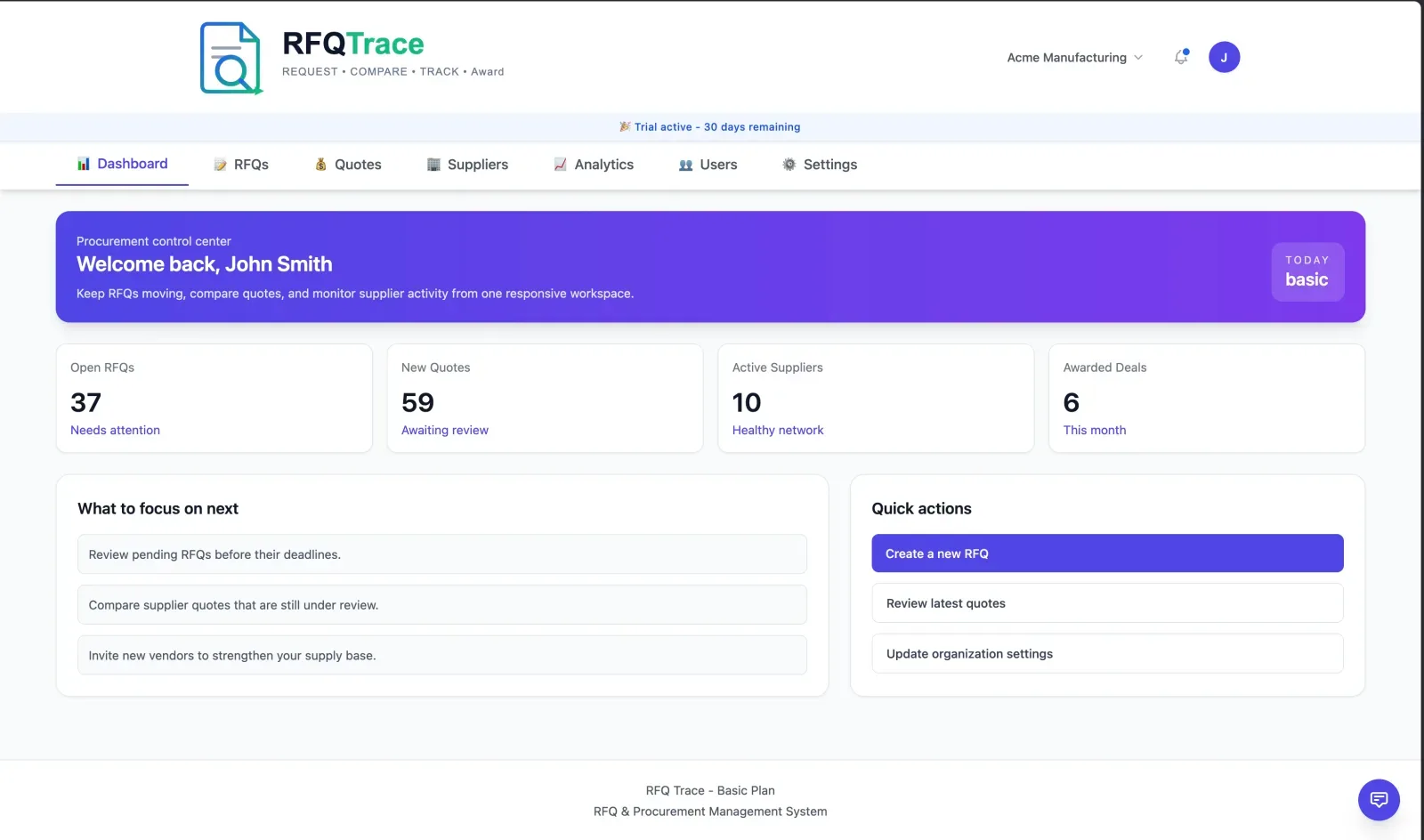Click the Needs attention link
1424x840 pixels.
click(115, 430)
